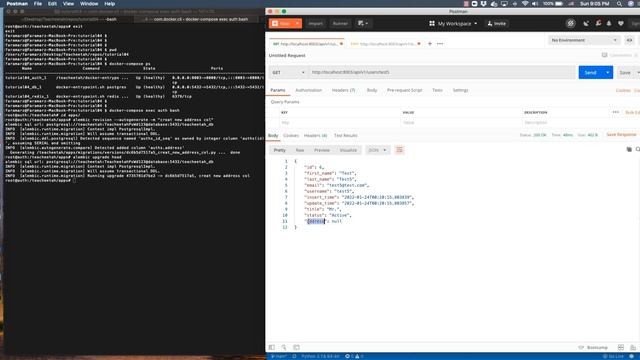Expand the Send button dropdown arrow
This screenshot has width=640, height=360.
pyautogui.click(x=608, y=72)
